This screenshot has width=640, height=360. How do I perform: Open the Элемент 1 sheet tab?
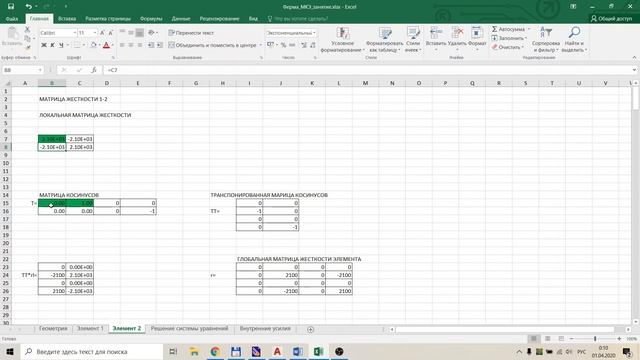tap(90, 329)
